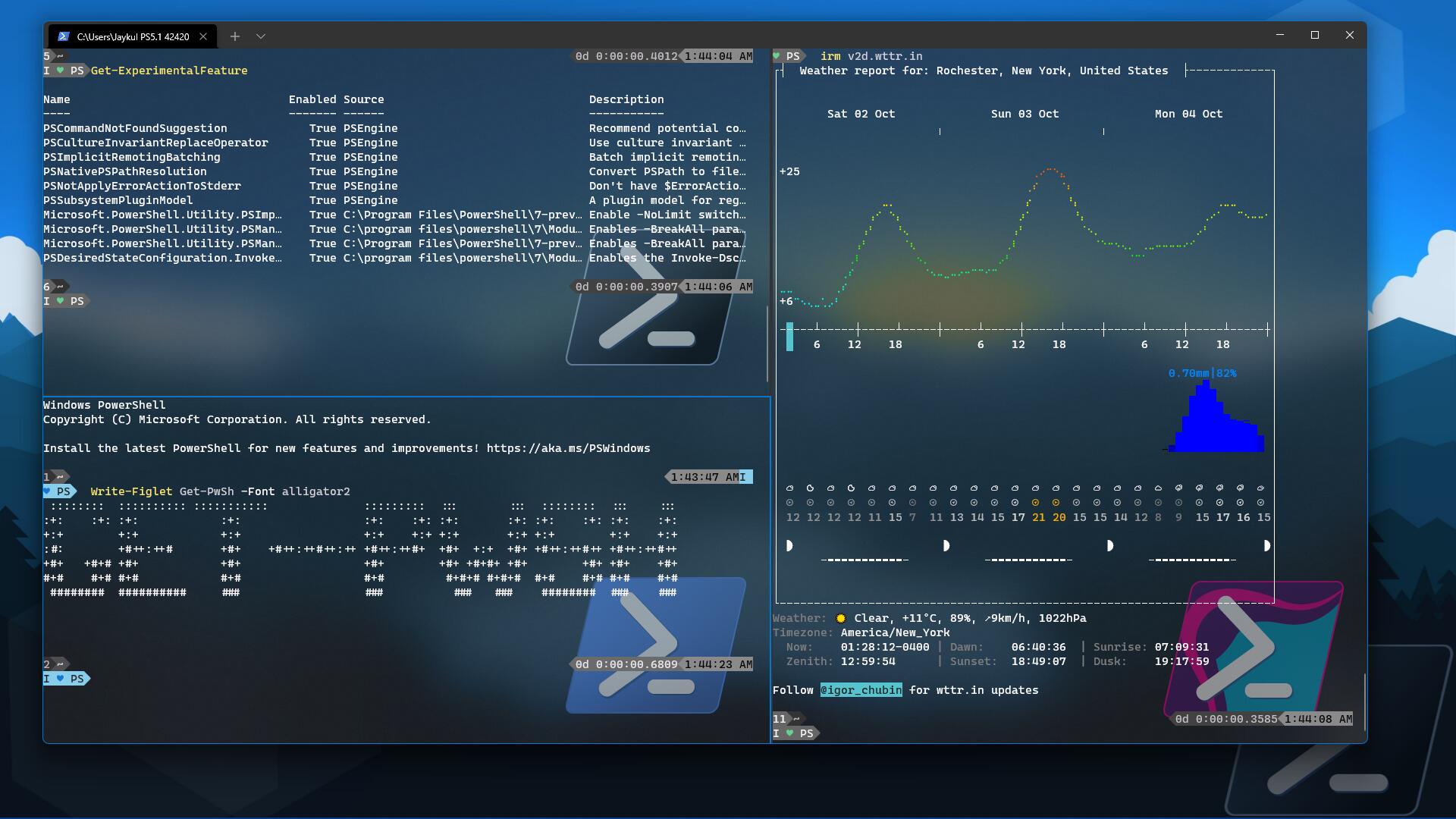Click the Sunset time 18:49:07
The width and height of the screenshot is (1456, 819).
pos(1038,661)
